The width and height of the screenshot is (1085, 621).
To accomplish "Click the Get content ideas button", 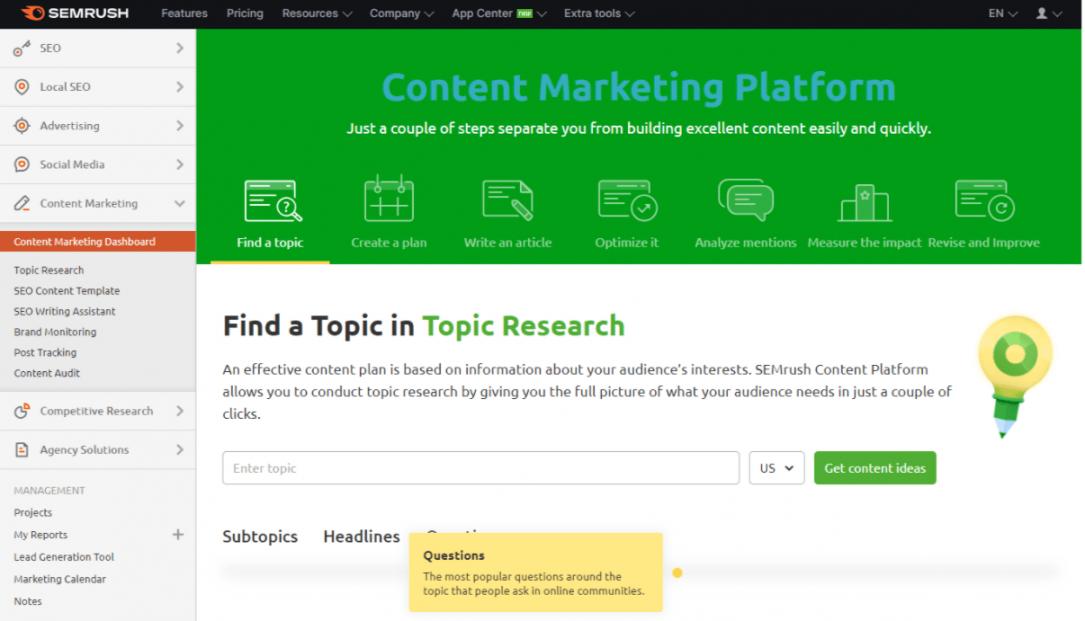I will pos(875,468).
